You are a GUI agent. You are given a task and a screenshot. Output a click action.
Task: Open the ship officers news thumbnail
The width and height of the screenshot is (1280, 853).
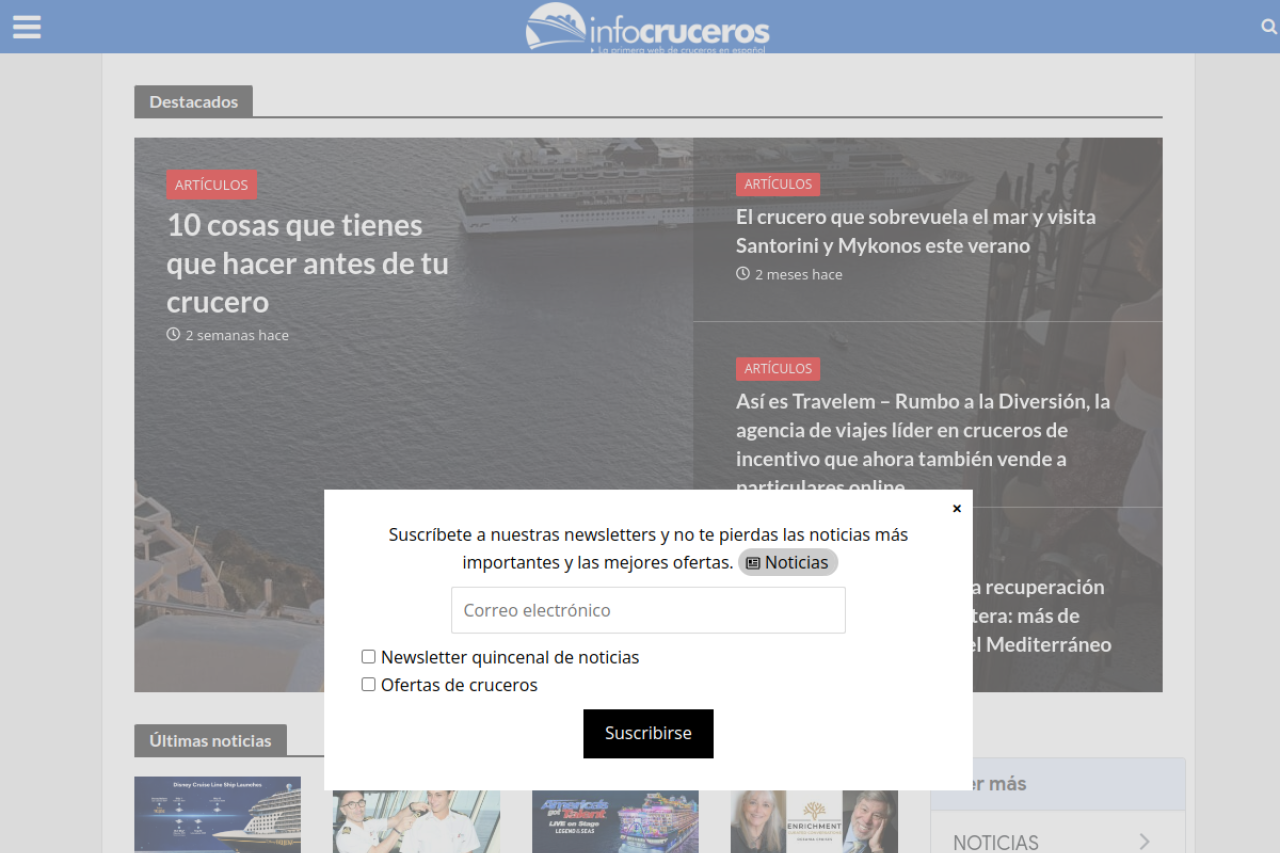coord(416,821)
